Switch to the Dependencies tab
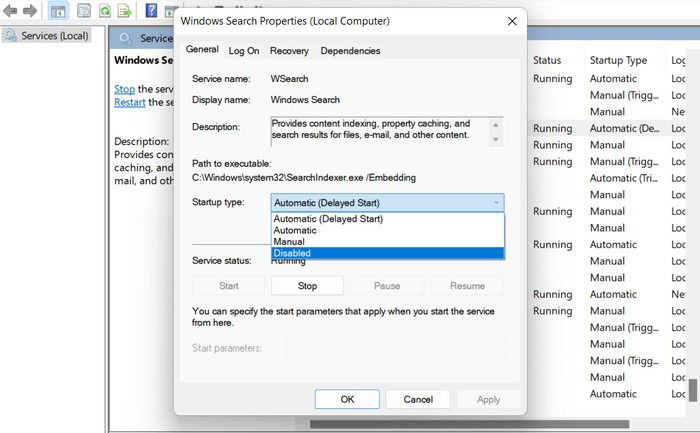The height and width of the screenshot is (433, 700). point(350,51)
